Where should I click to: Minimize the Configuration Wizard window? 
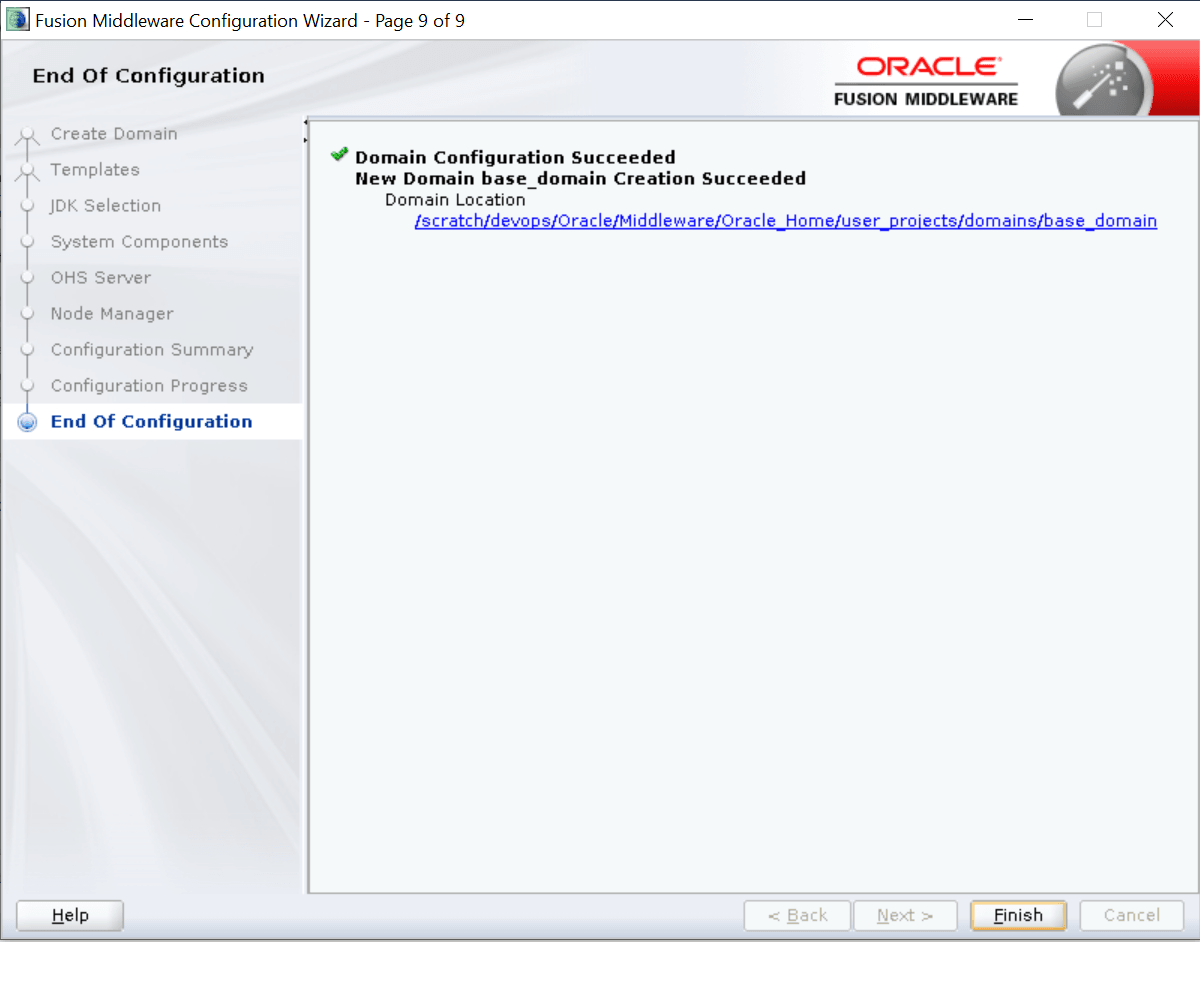pos(1025,20)
